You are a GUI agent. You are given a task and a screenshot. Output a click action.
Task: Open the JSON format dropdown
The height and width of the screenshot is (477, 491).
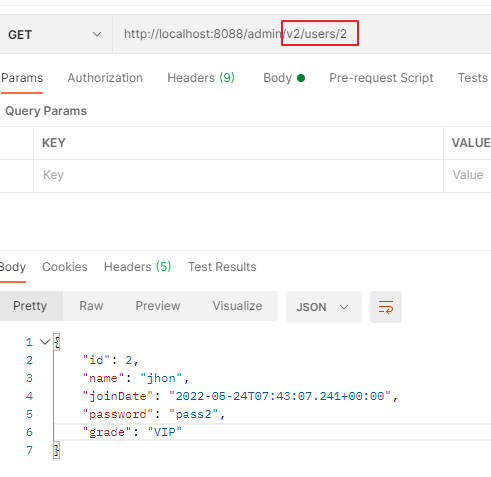[x=324, y=307]
